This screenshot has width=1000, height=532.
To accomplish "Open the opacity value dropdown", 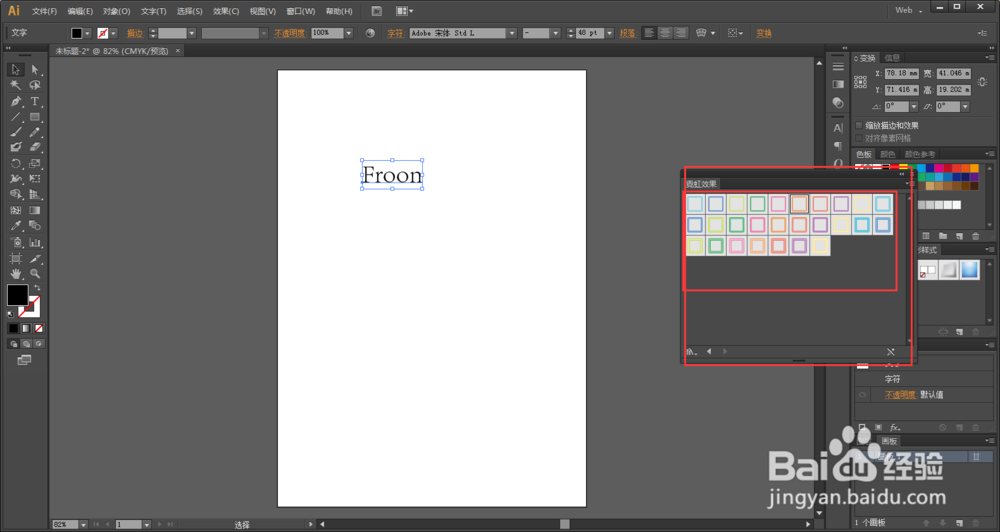I will [x=349, y=33].
